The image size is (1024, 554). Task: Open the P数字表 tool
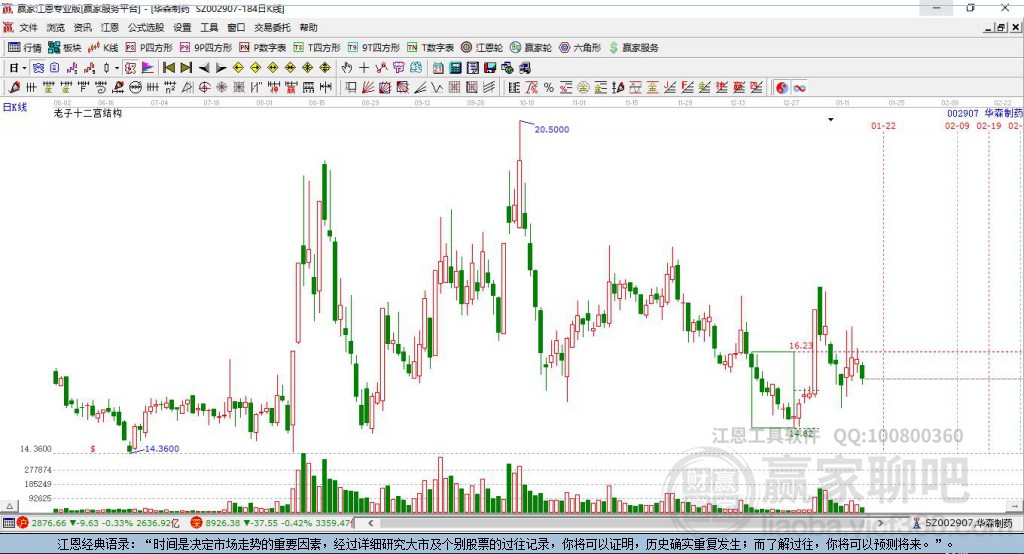pos(263,48)
